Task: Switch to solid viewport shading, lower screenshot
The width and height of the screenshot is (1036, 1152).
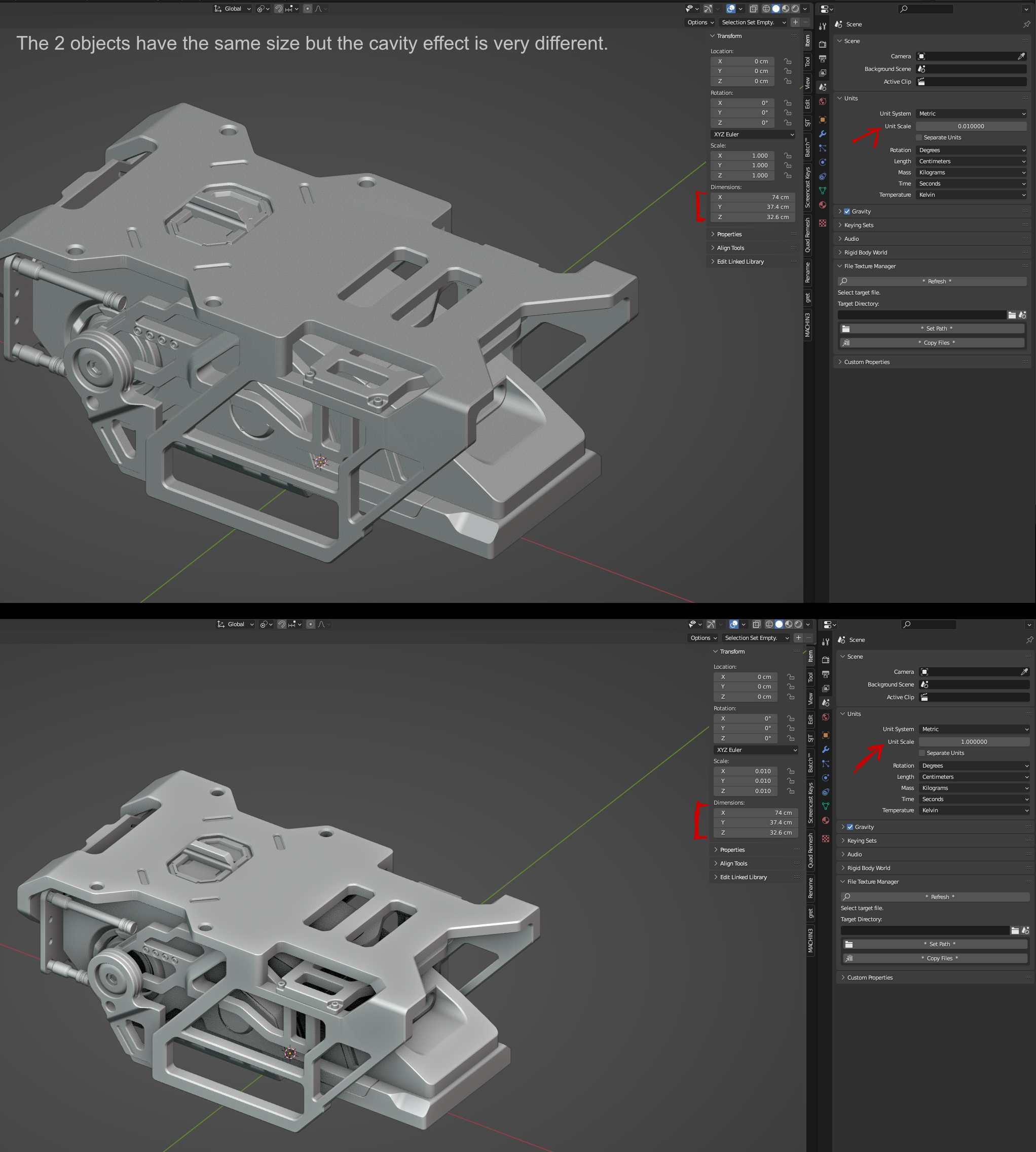Action: click(x=779, y=624)
